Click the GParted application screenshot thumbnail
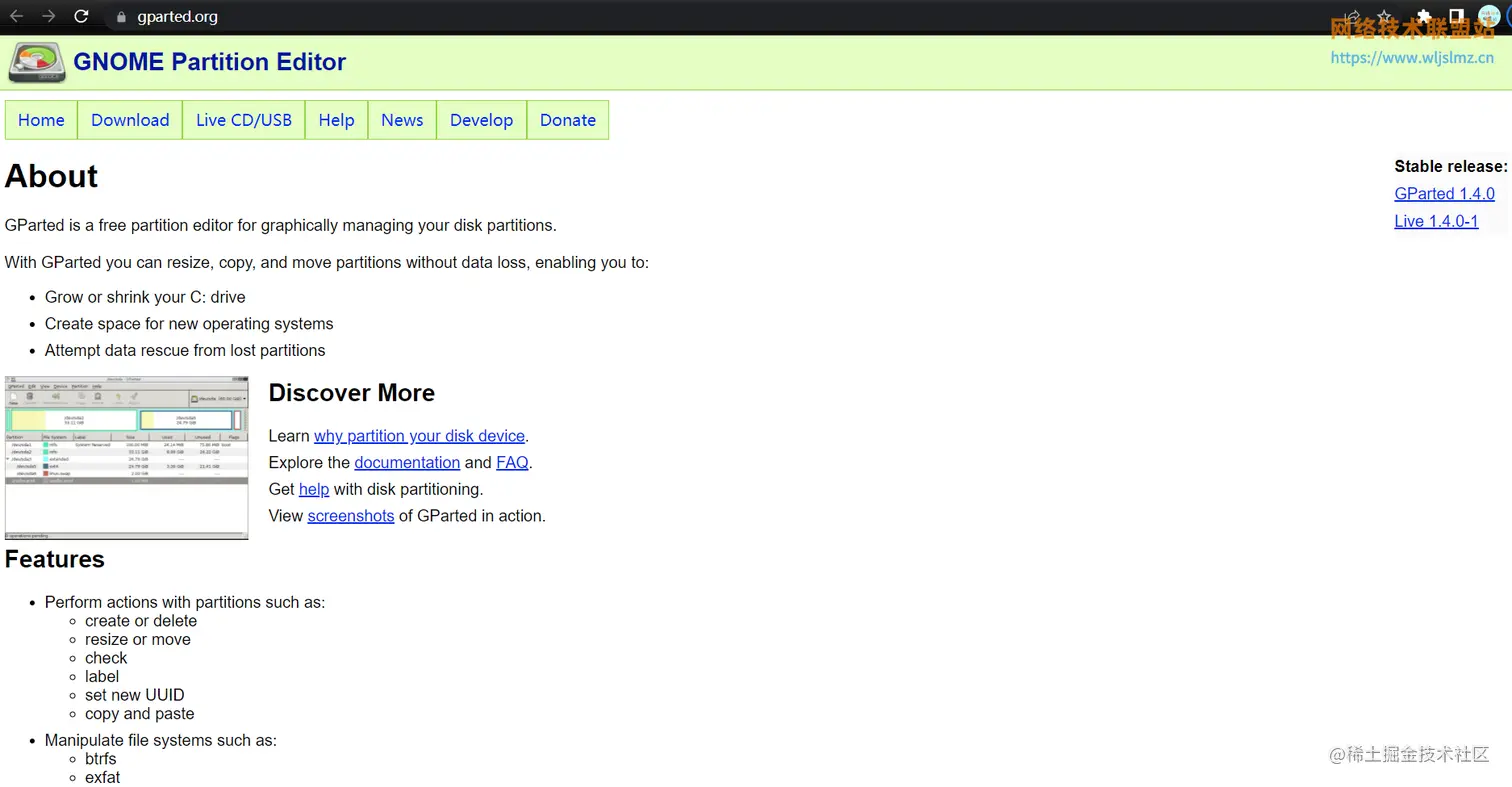The height and width of the screenshot is (787, 1512). click(x=126, y=458)
